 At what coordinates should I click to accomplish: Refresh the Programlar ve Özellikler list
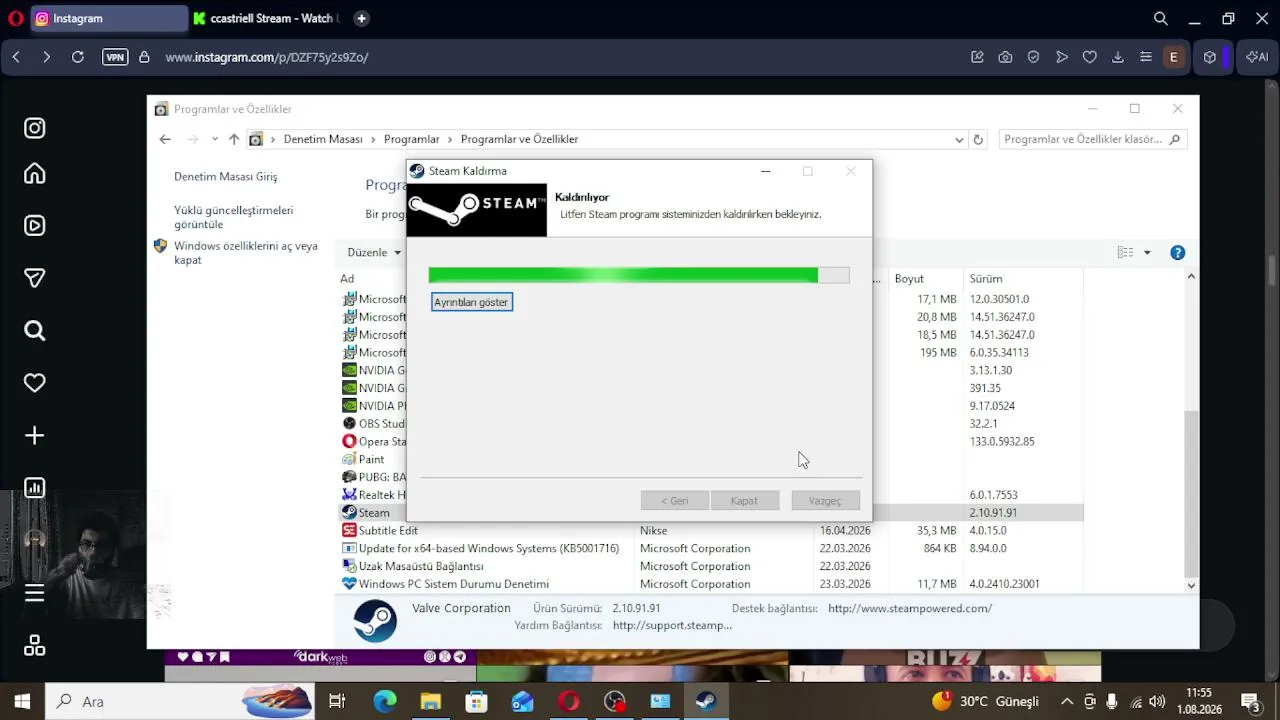(x=978, y=140)
